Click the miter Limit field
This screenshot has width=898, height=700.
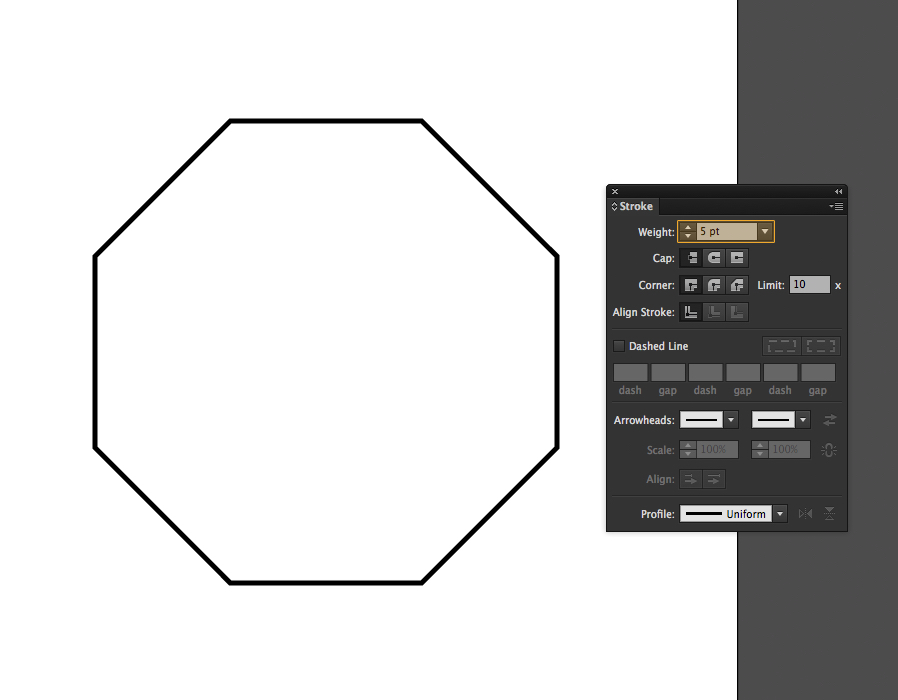click(810, 285)
